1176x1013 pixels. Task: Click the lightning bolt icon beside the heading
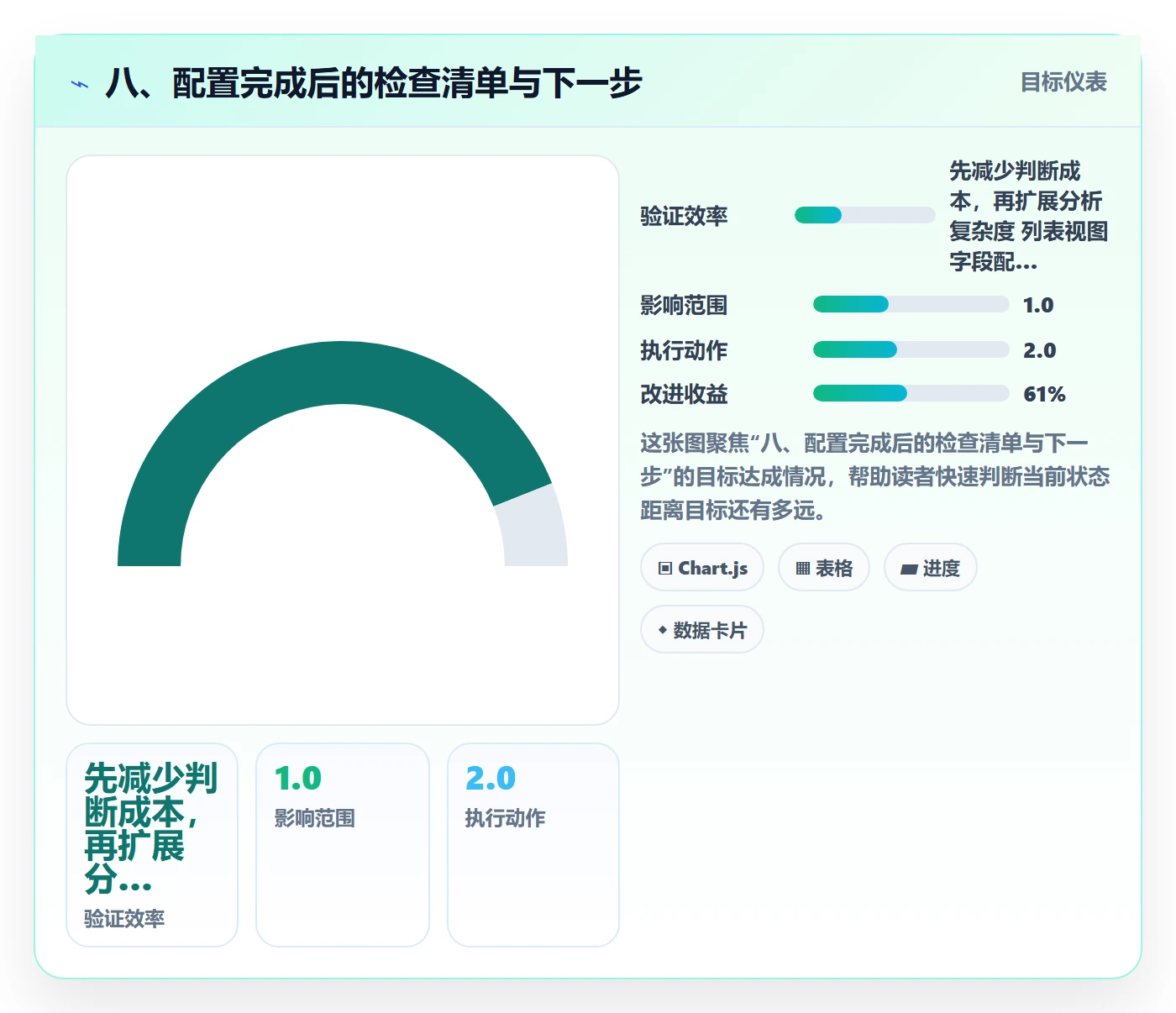[80, 84]
